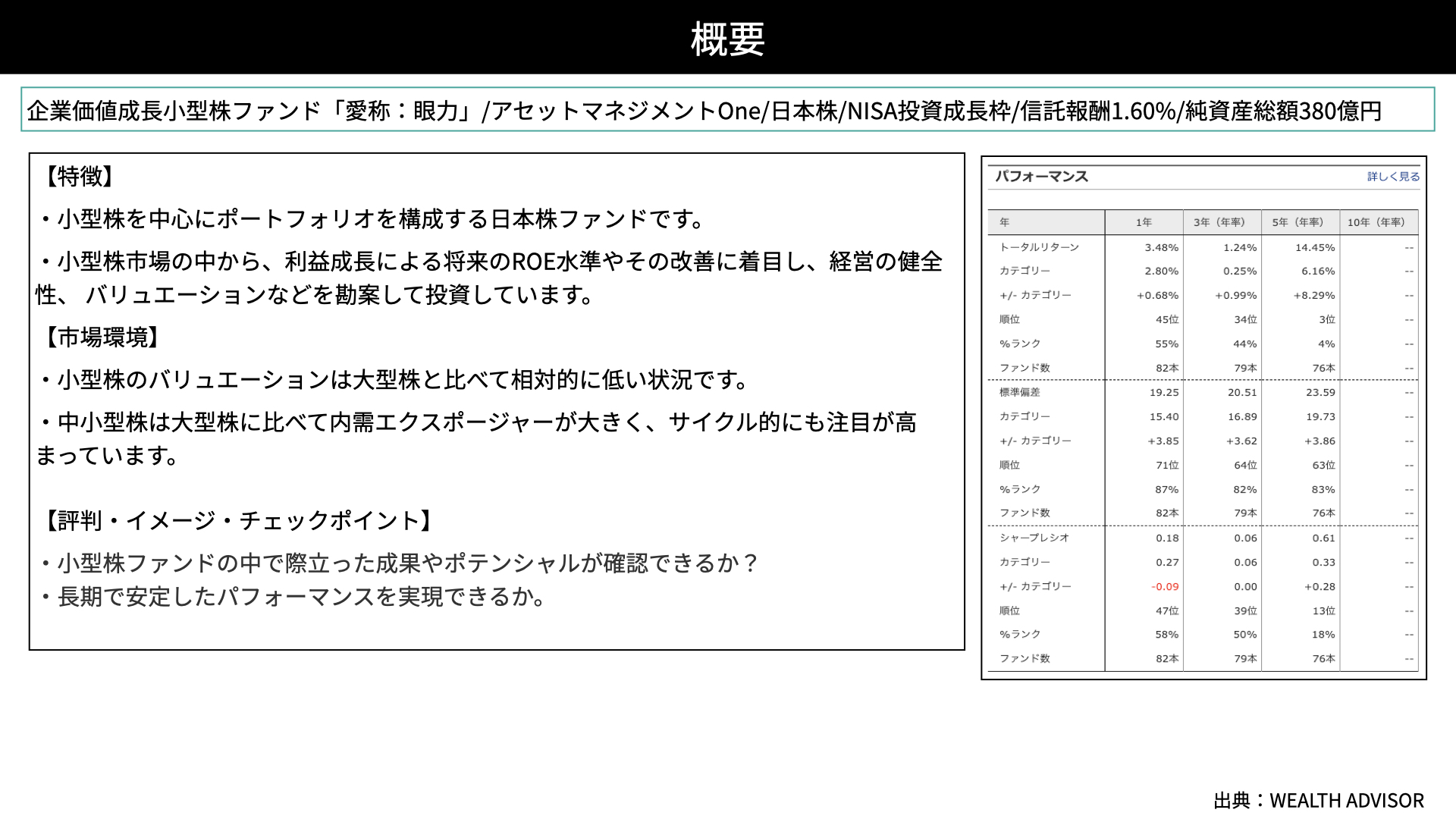This screenshot has width=1456, height=819.
Task: Select the +0.99% difference value
Action: coord(1235,295)
